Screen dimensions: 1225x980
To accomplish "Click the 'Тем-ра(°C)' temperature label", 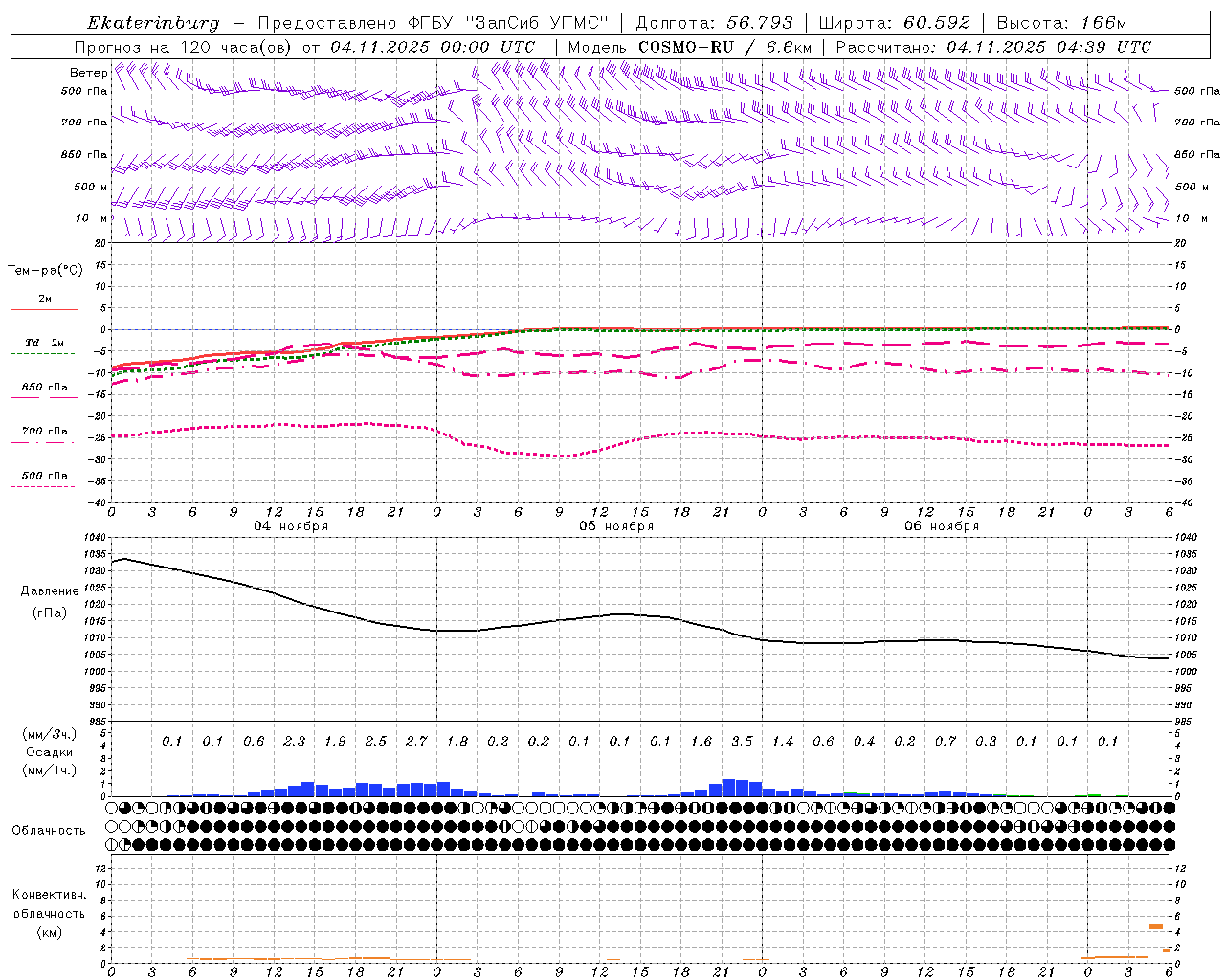I will click(x=45, y=271).
